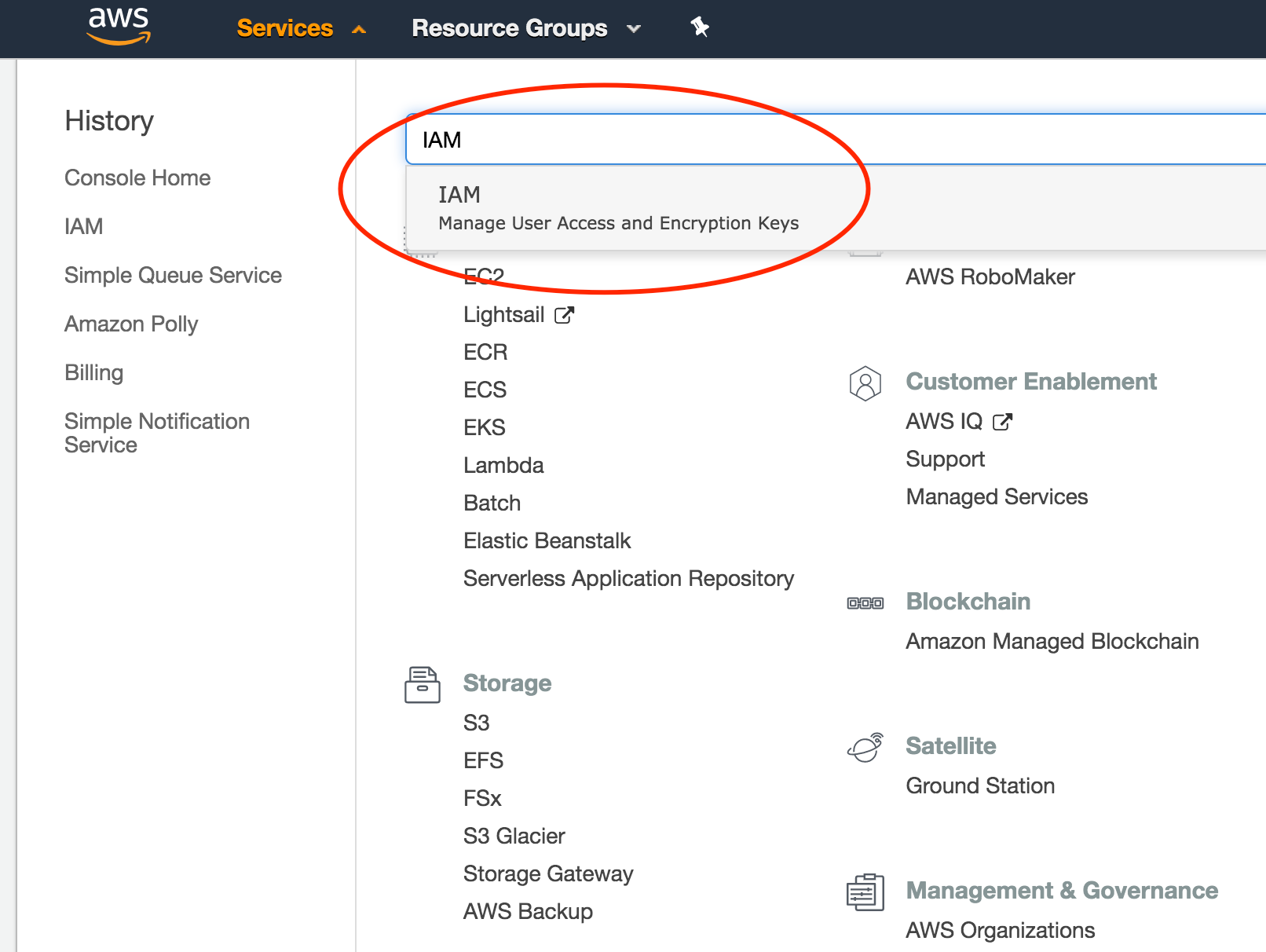1266x952 pixels.
Task: Click the Customer Enablement icon
Action: pos(865,383)
